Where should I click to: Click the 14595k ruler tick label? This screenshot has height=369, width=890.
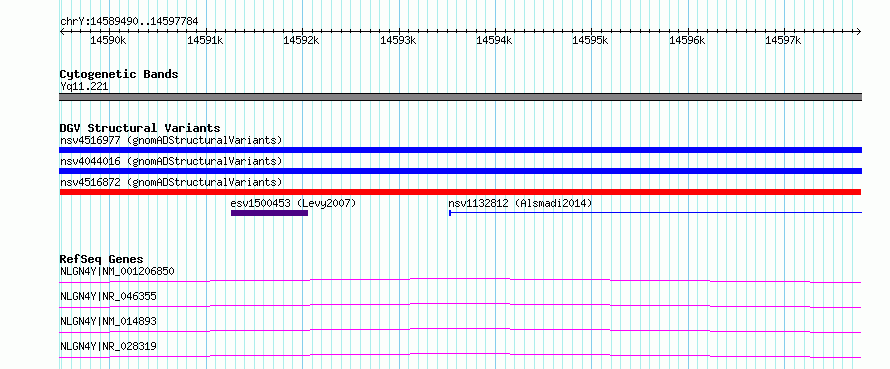[591, 40]
